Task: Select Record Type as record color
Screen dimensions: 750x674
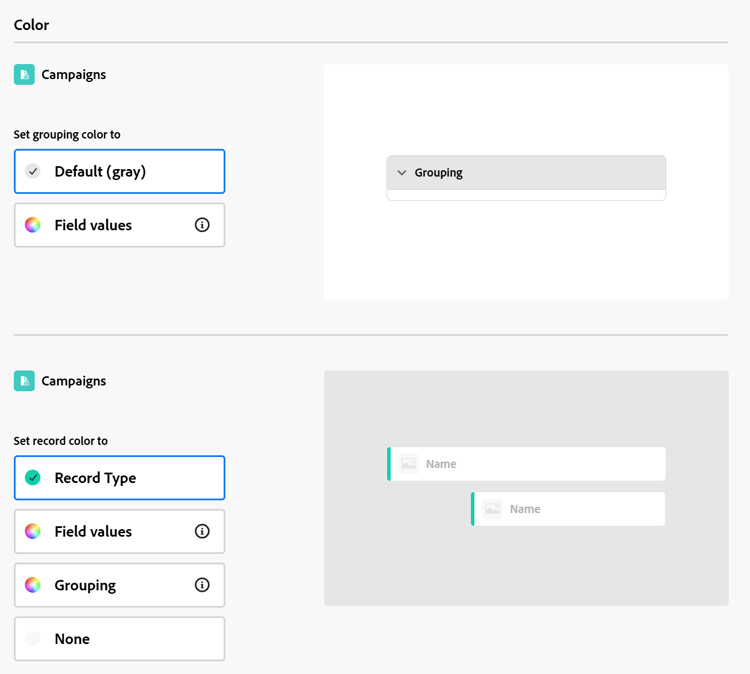Action: [x=119, y=478]
